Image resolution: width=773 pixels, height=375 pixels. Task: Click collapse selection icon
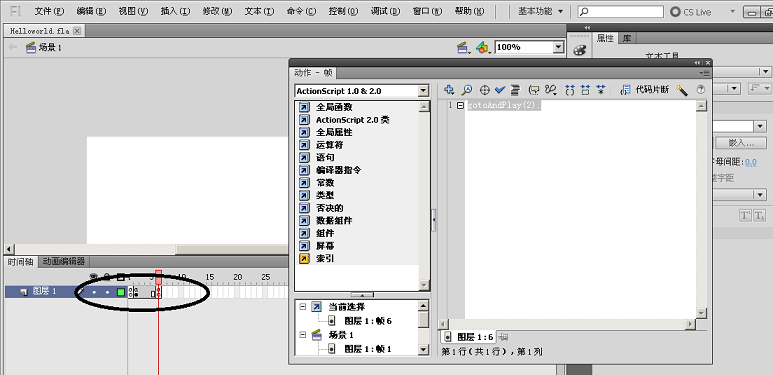click(585, 90)
